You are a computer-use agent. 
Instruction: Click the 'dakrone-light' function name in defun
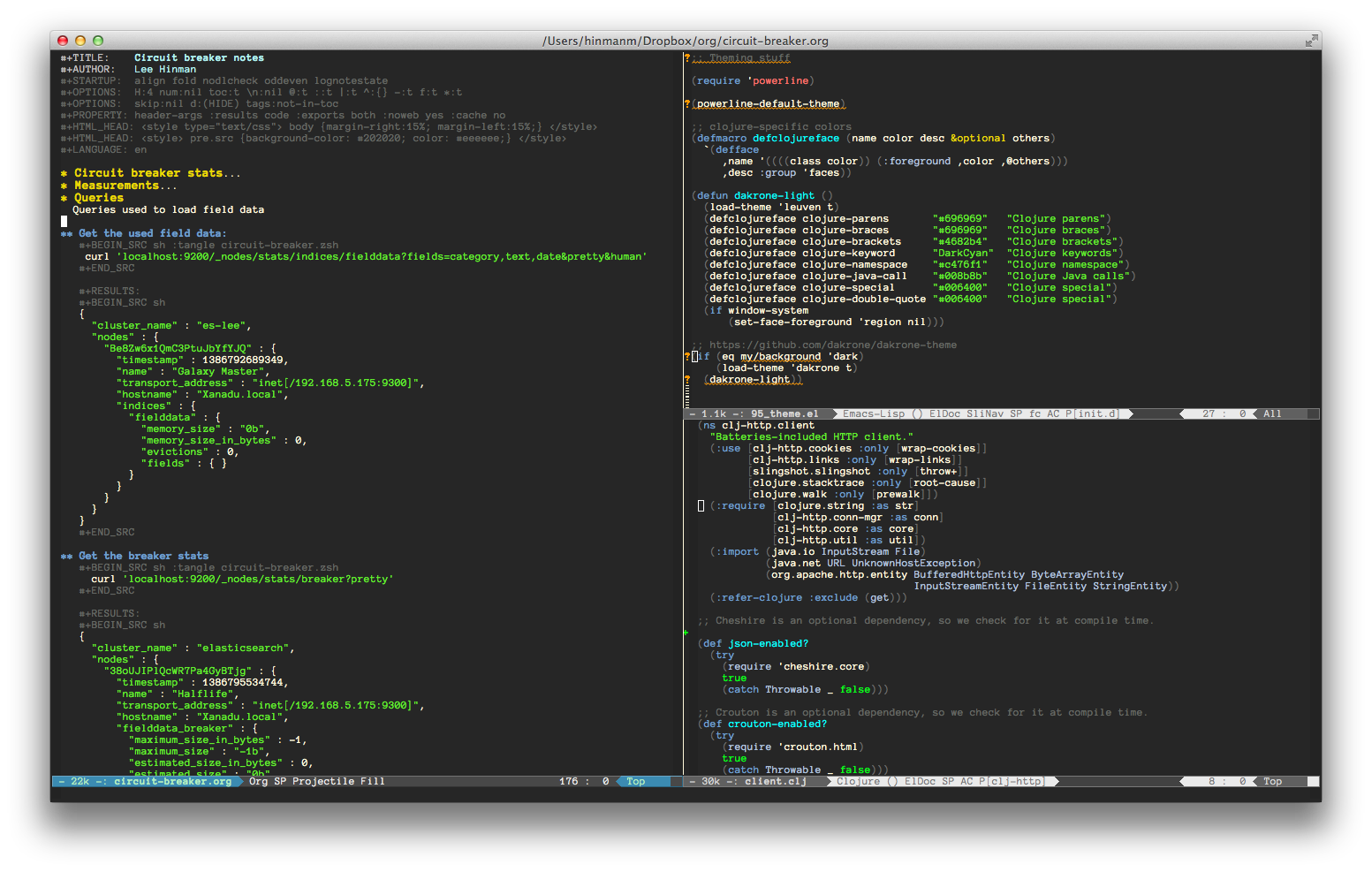[x=775, y=196]
